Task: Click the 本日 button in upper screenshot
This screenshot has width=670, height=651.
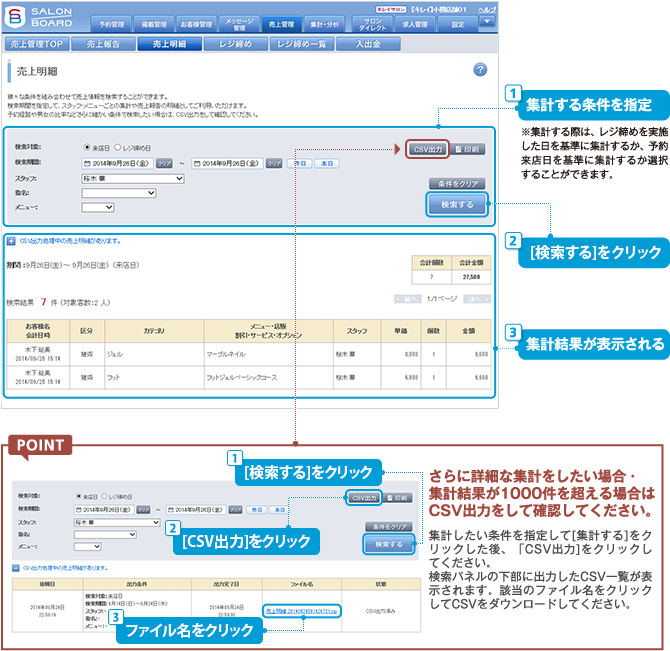Action: click(327, 164)
